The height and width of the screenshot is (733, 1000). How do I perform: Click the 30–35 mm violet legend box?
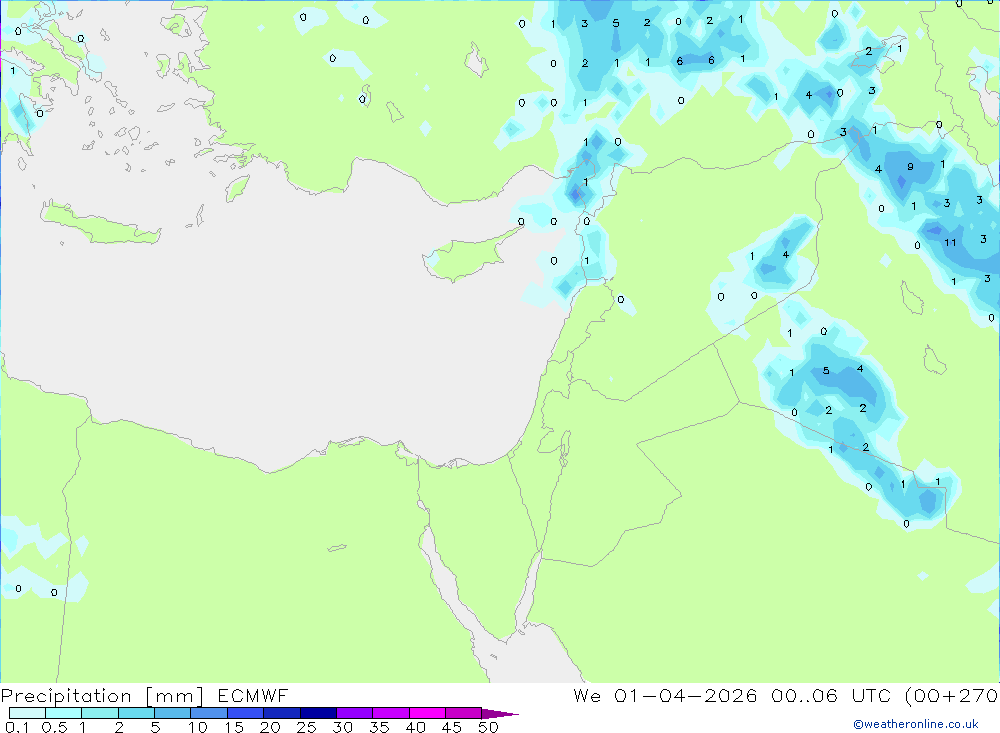click(x=355, y=713)
